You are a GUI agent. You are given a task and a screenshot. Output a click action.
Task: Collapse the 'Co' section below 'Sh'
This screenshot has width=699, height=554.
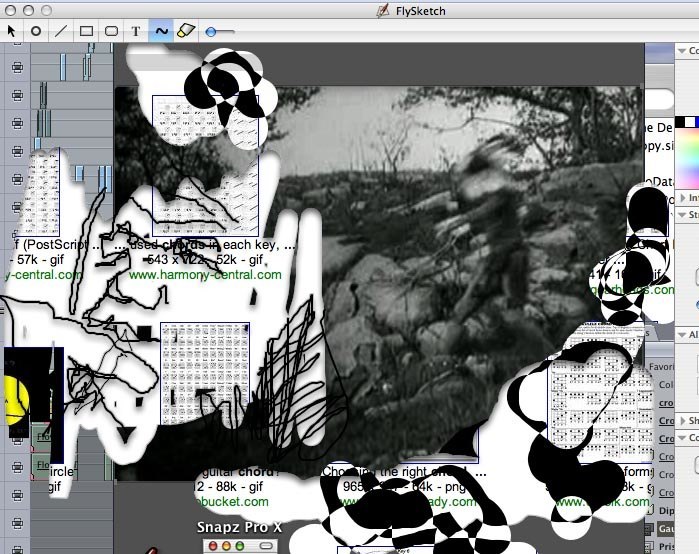(682, 438)
